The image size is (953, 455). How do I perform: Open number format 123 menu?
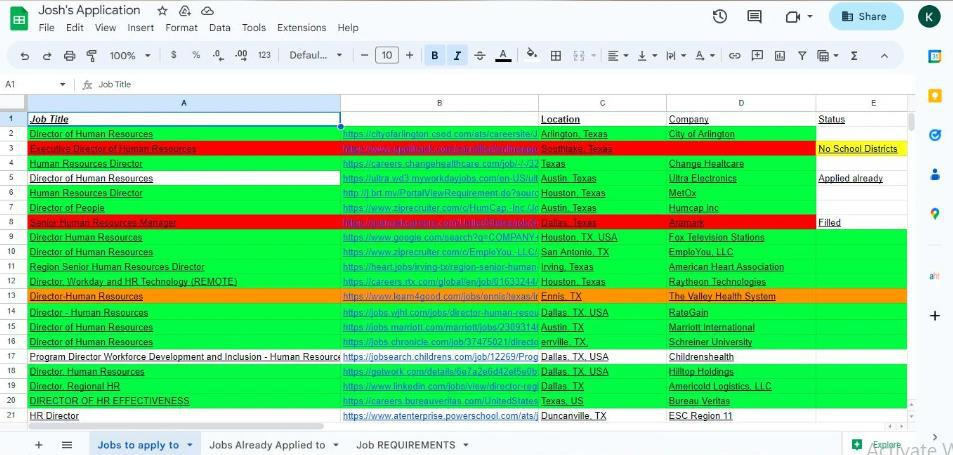[x=264, y=55]
